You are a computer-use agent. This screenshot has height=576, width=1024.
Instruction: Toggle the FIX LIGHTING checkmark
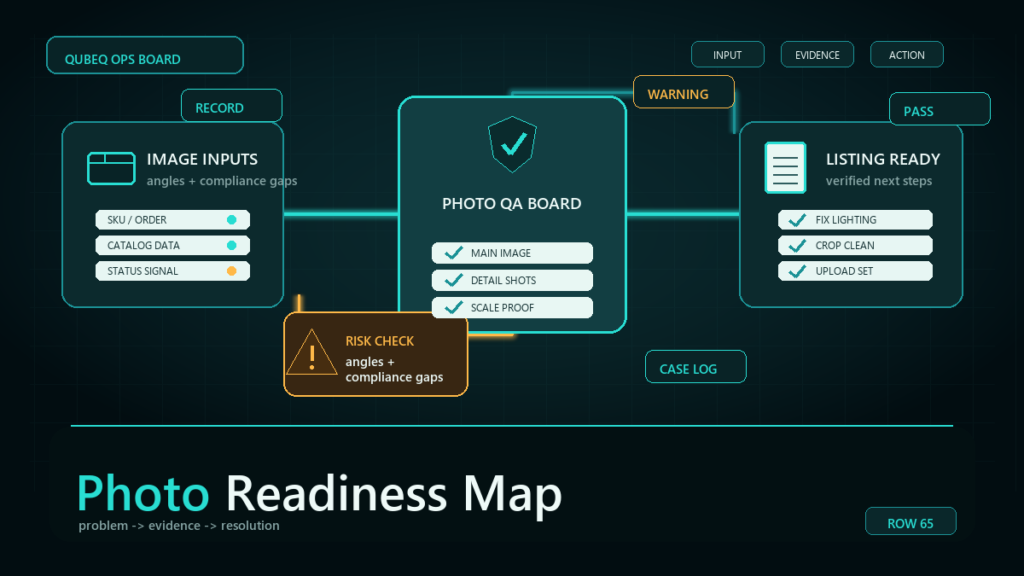[797, 220]
